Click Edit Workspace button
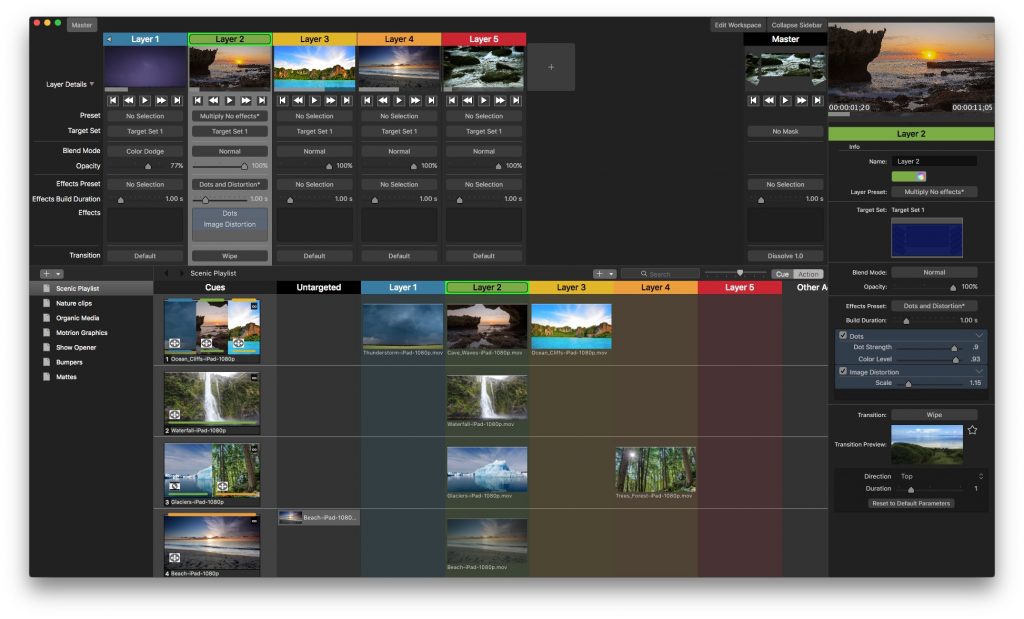 (x=738, y=25)
